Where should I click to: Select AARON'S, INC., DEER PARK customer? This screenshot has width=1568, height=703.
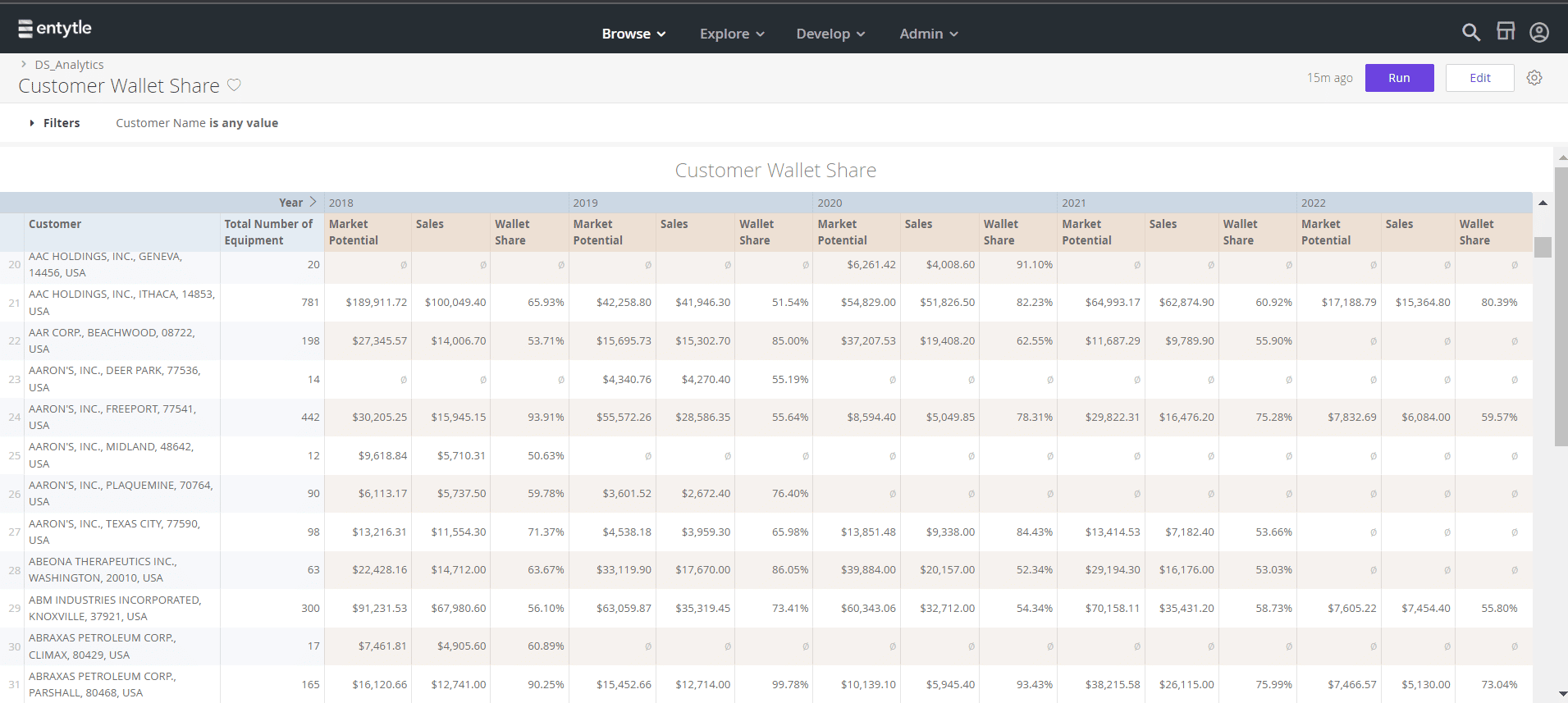(115, 379)
